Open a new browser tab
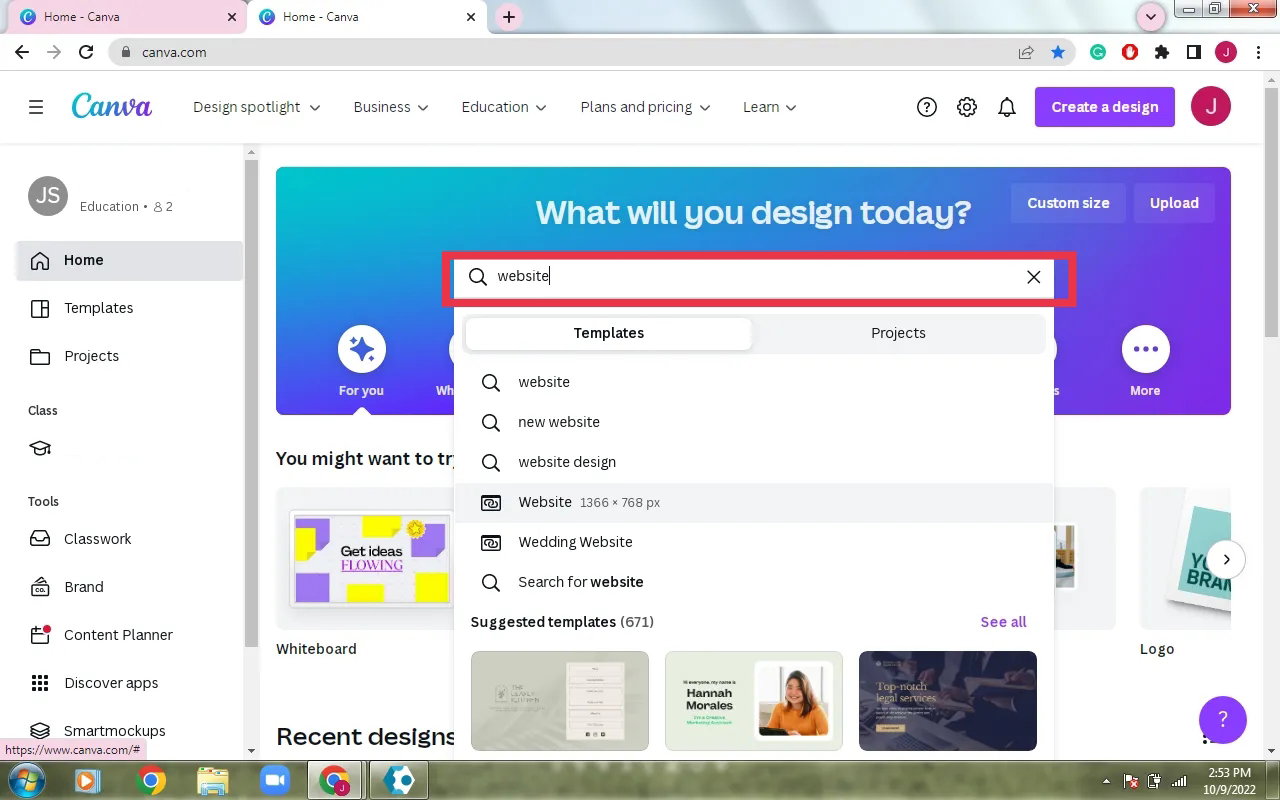1280x800 pixels. tap(509, 17)
